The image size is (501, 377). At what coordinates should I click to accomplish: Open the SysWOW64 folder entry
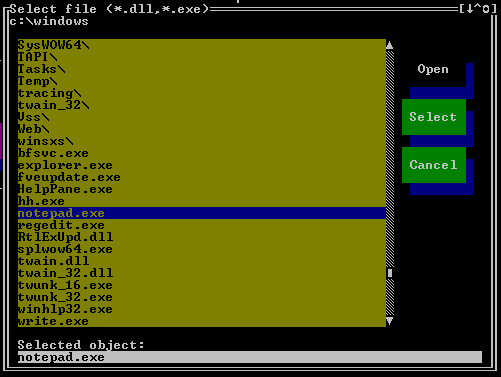pyautogui.click(x=202, y=45)
